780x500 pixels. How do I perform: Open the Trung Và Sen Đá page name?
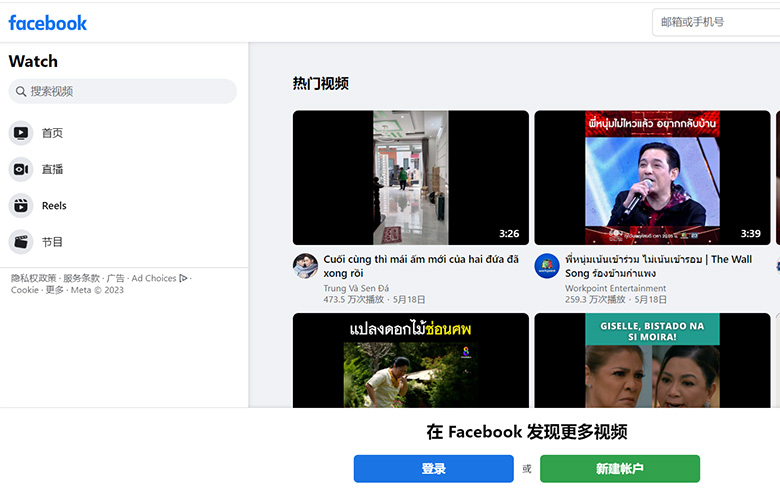click(356, 288)
